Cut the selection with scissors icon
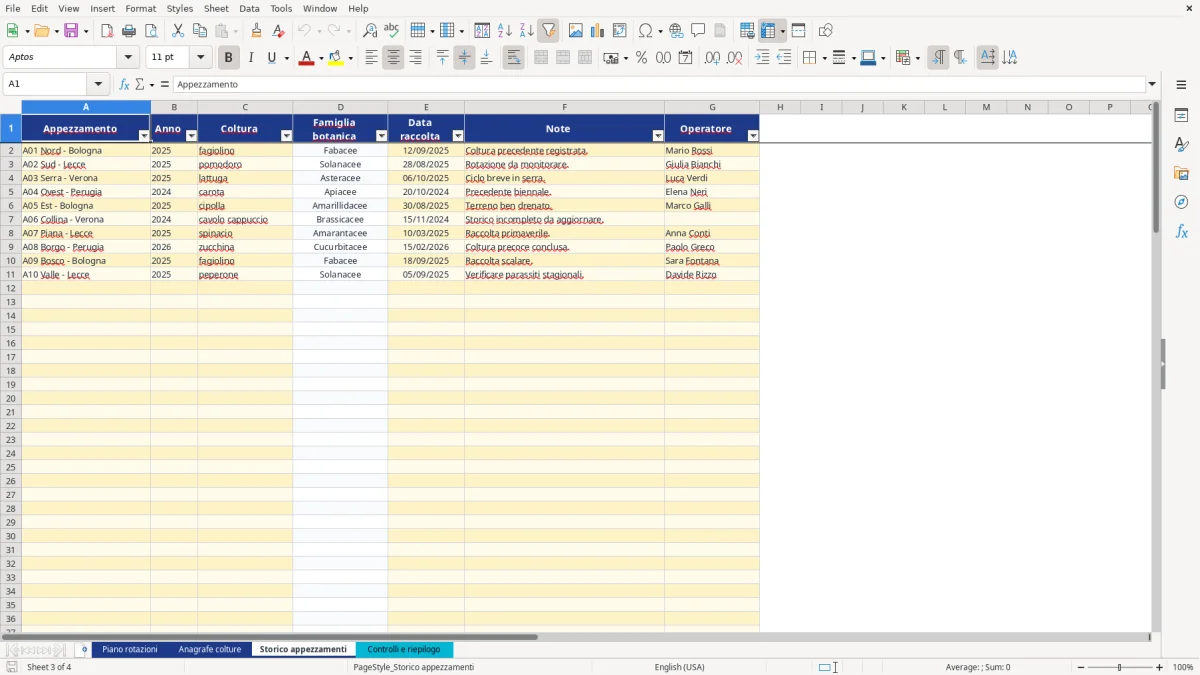This screenshot has height=675, width=1200. tap(178, 31)
